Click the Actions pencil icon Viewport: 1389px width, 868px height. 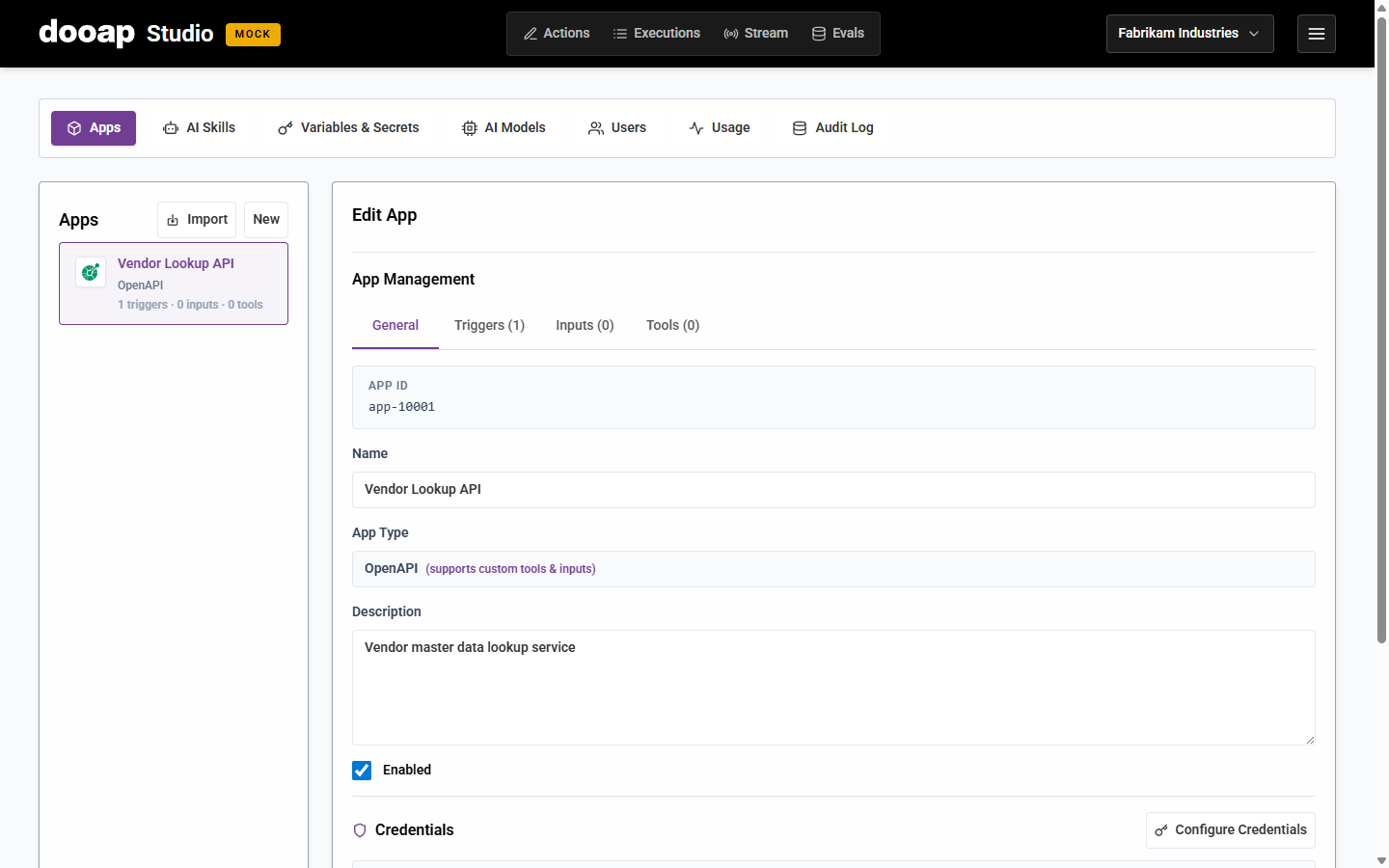tap(531, 34)
